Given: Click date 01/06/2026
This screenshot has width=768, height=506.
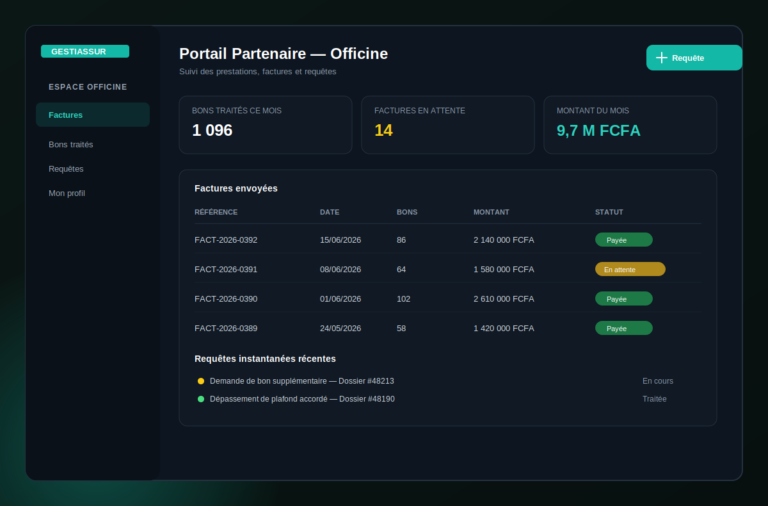Looking at the screenshot, I should coord(340,299).
